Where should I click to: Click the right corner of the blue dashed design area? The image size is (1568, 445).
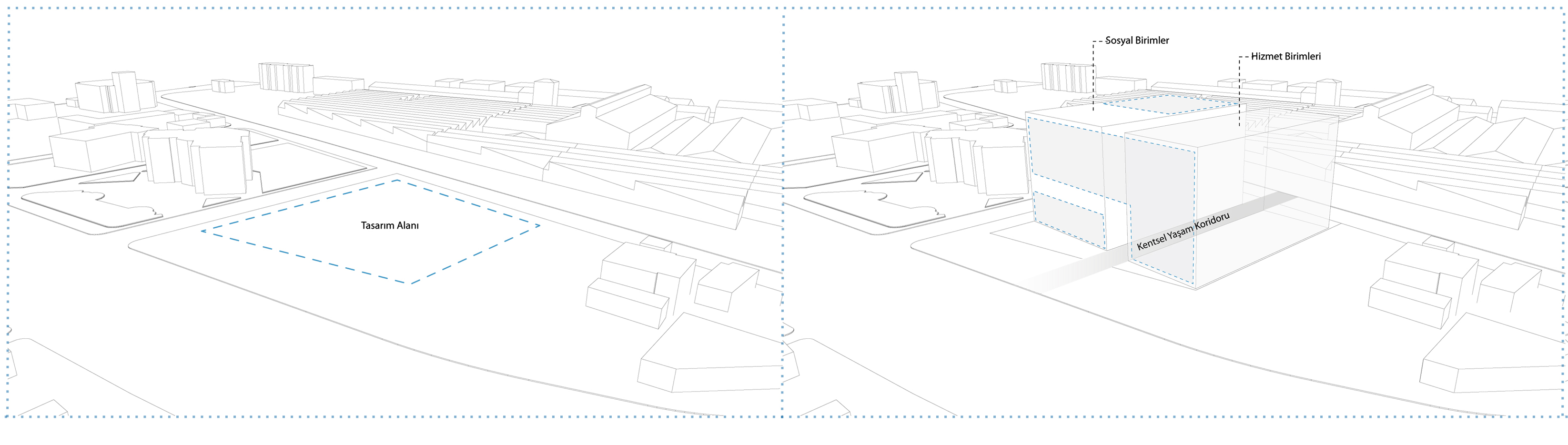[539, 226]
